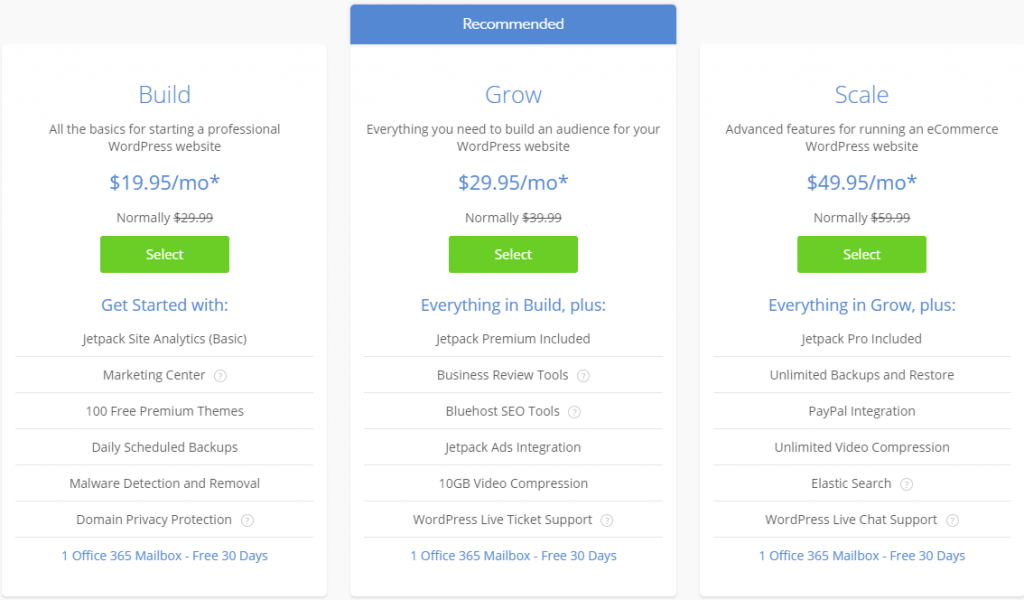Click the info icon by WordPress Live Ticket Support
This screenshot has height=600, width=1024.
[607, 520]
